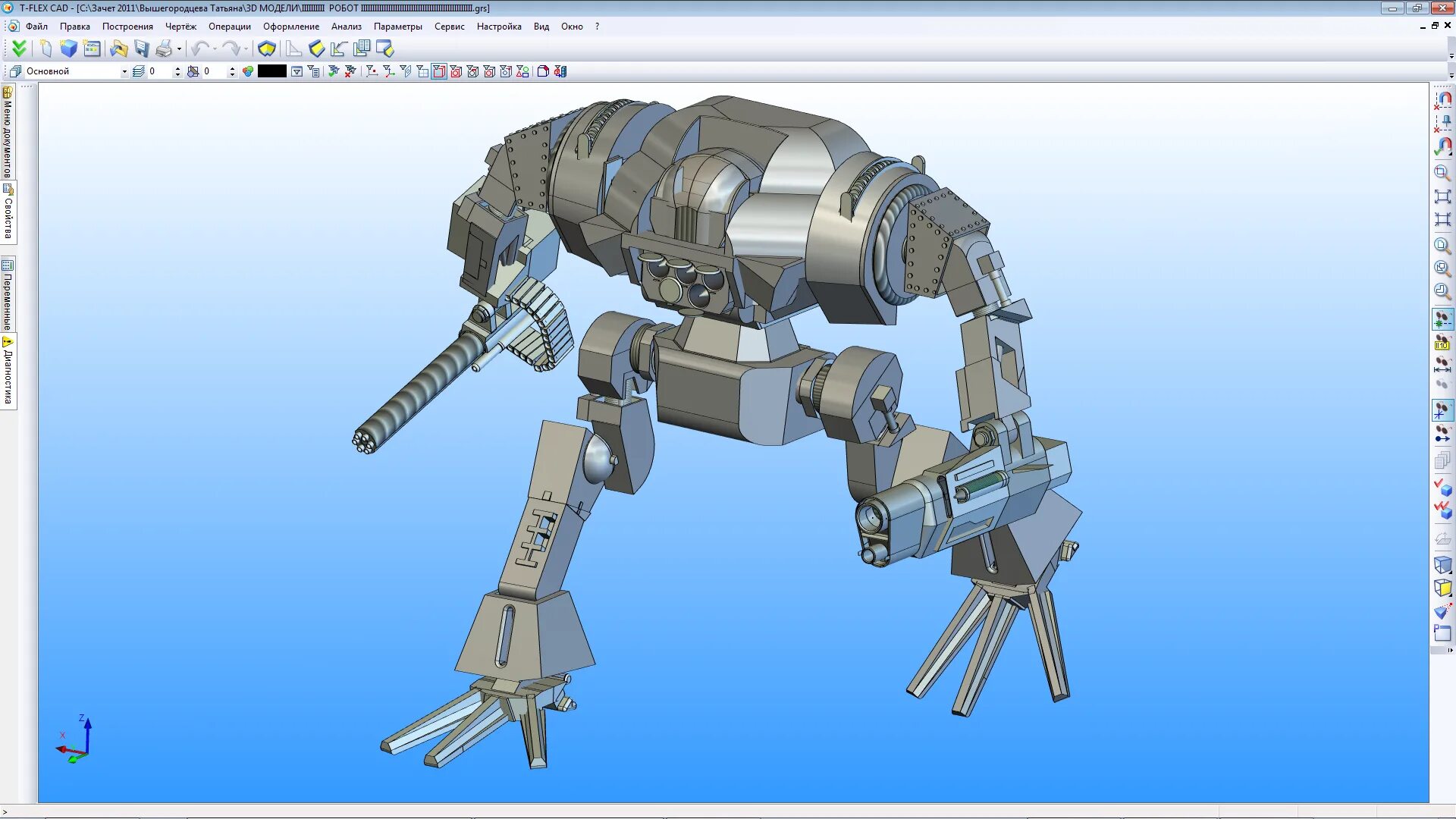Click the green double-check finish icon
The height and width of the screenshot is (819, 1456).
pyautogui.click(x=19, y=49)
